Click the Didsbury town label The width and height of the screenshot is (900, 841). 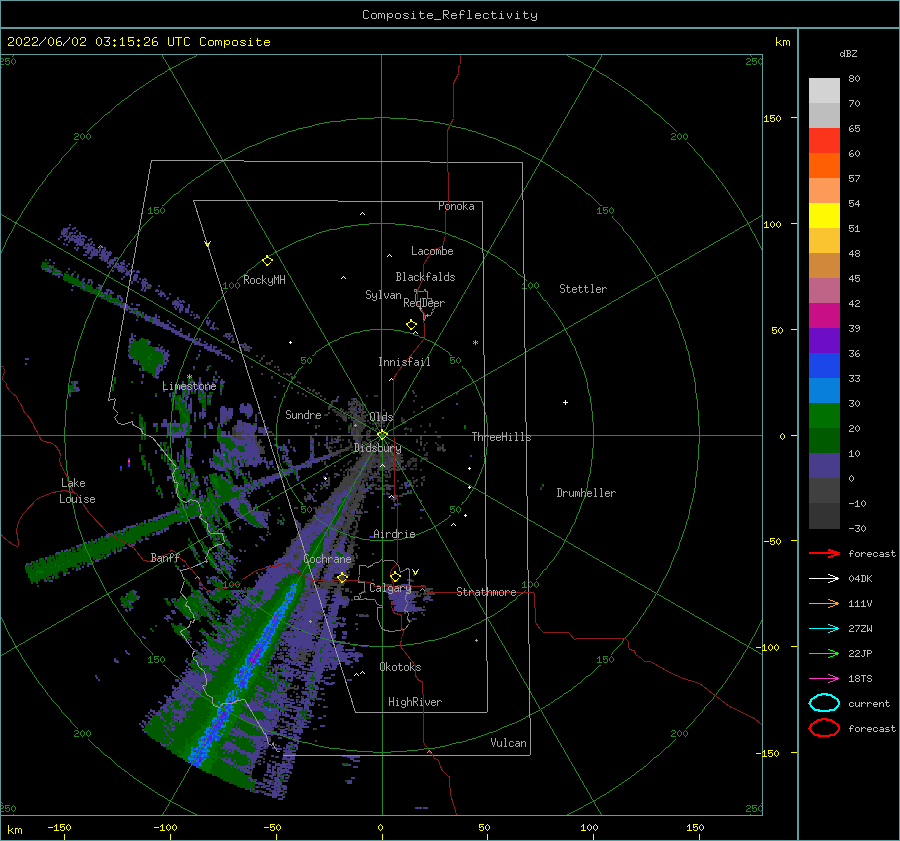tap(377, 448)
